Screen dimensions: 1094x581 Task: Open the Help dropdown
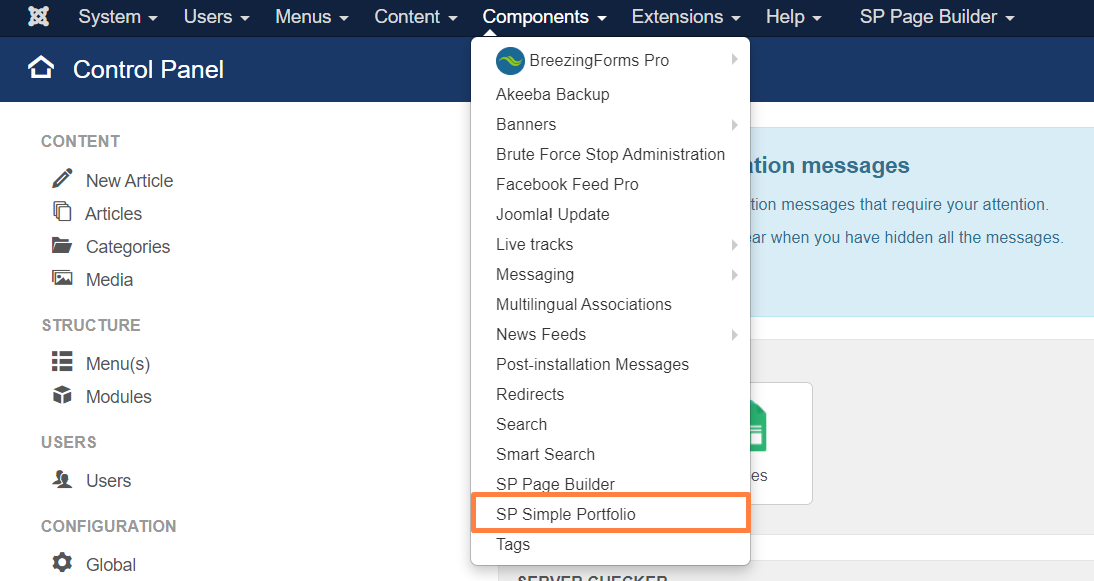tap(793, 17)
